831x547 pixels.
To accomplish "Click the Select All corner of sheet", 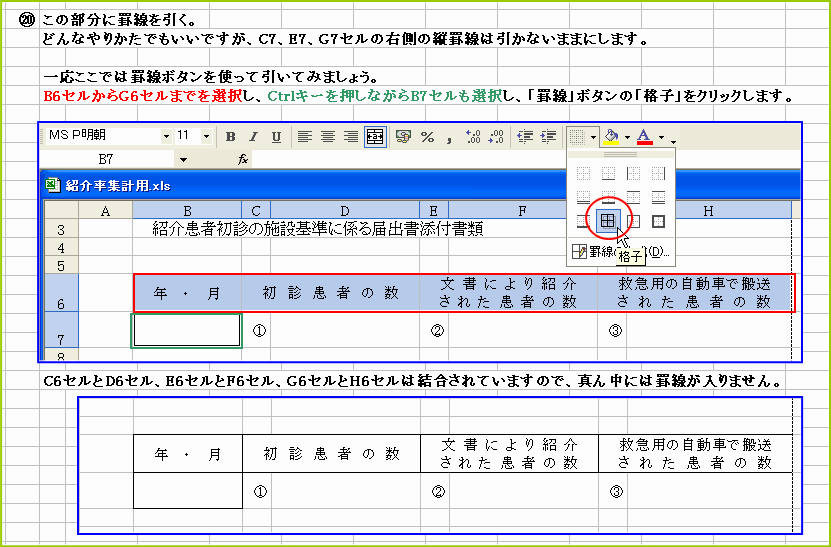I will pos(61,210).
